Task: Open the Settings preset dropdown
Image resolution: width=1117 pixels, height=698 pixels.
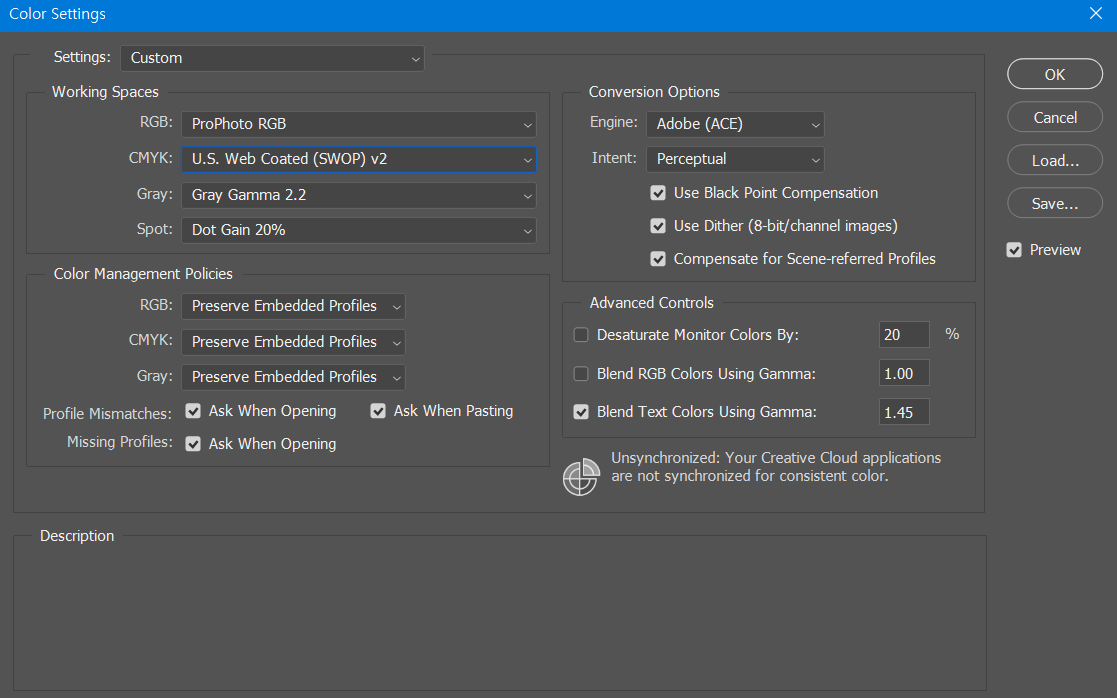Action: click(x=272, y=58)
